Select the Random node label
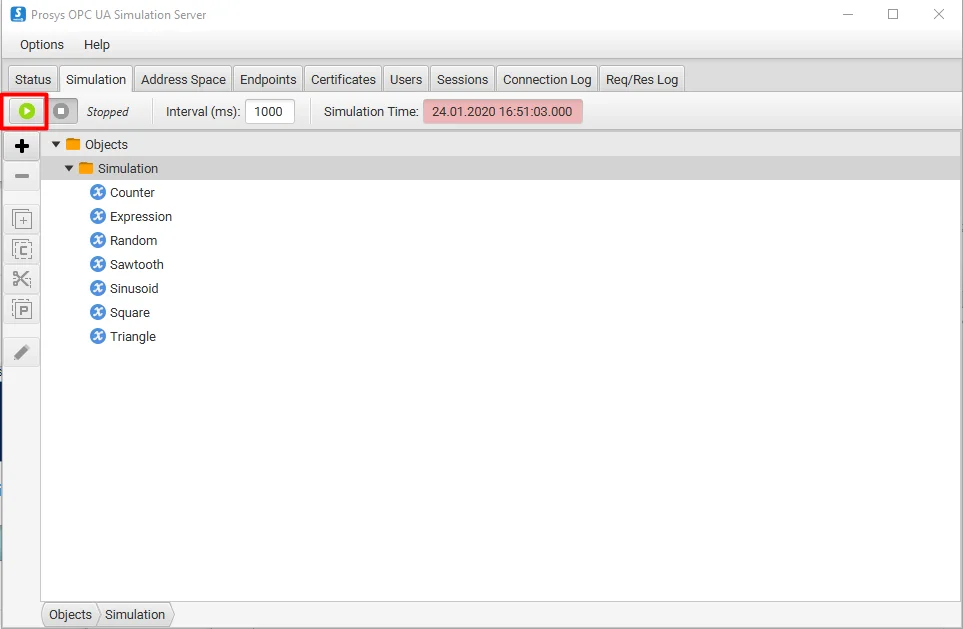963x629 pixels. coord(133,240)
